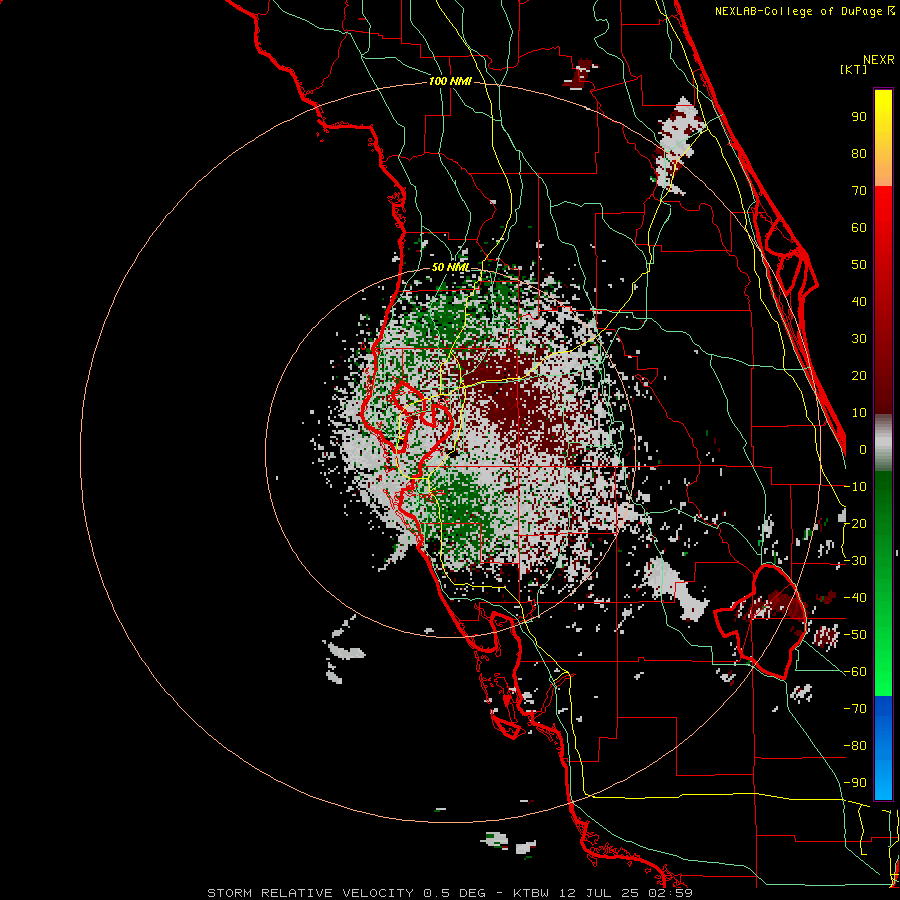Click the NEXR label above the color scale
This screenshot has height=900, width=900.
[878, 60]
